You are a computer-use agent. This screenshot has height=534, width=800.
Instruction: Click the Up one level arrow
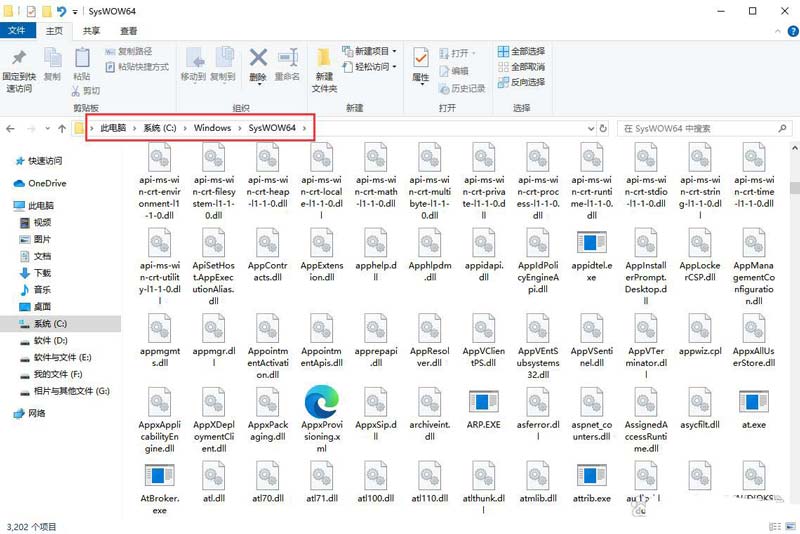click(62, 129)
